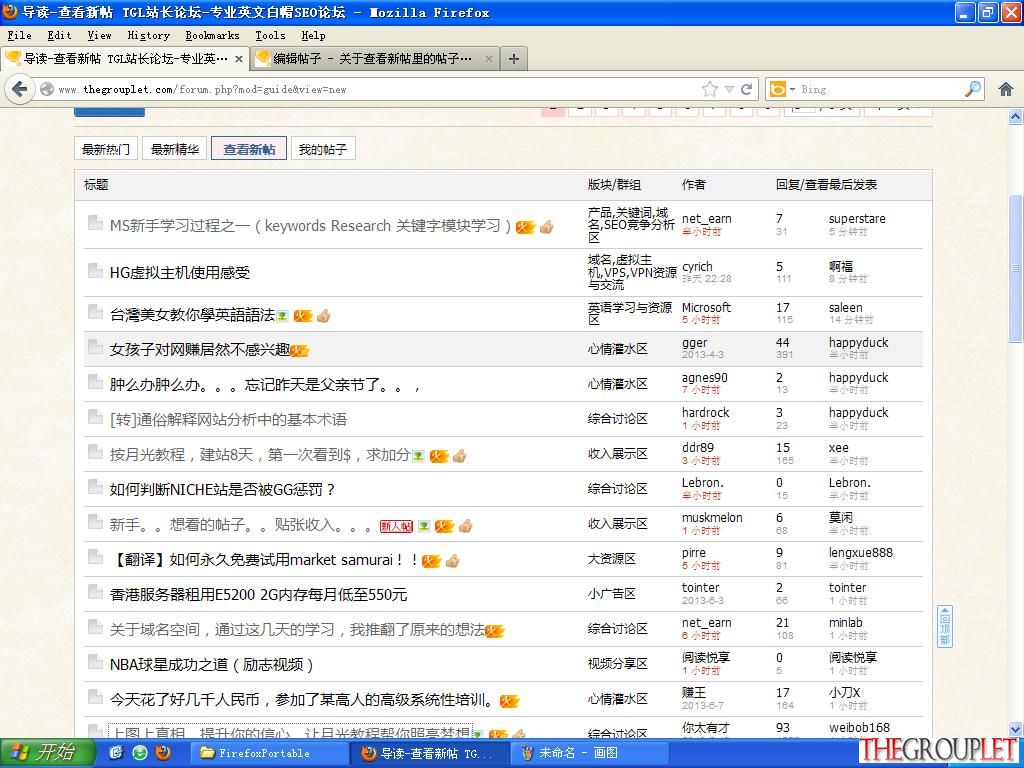The width and height of the screenshot is (1024, 768).
Task: Select the 查看新帖 tab
Action: point(249,150)
